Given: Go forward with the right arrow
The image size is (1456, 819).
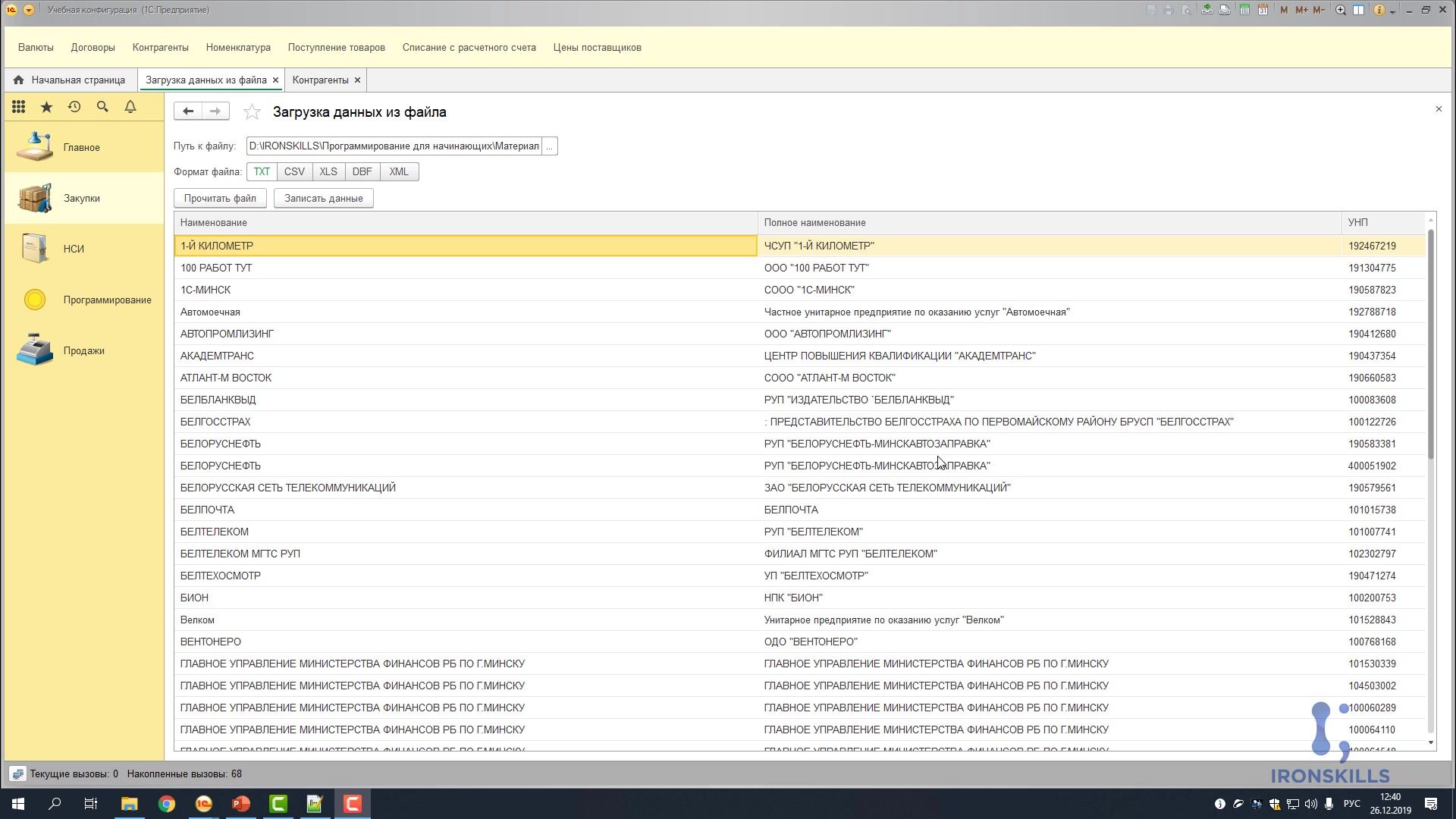Looking at the screenshot, I should [x=215, y=111].
